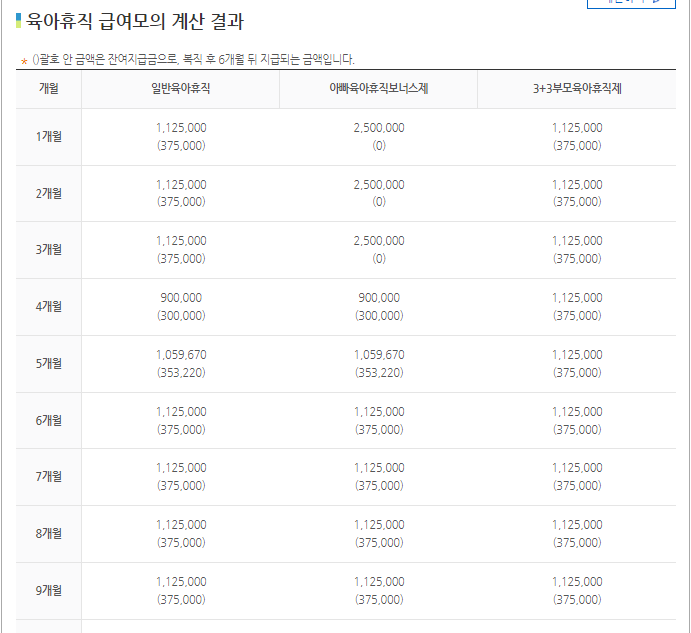Select the 1개월 row label

click(48, 137)
